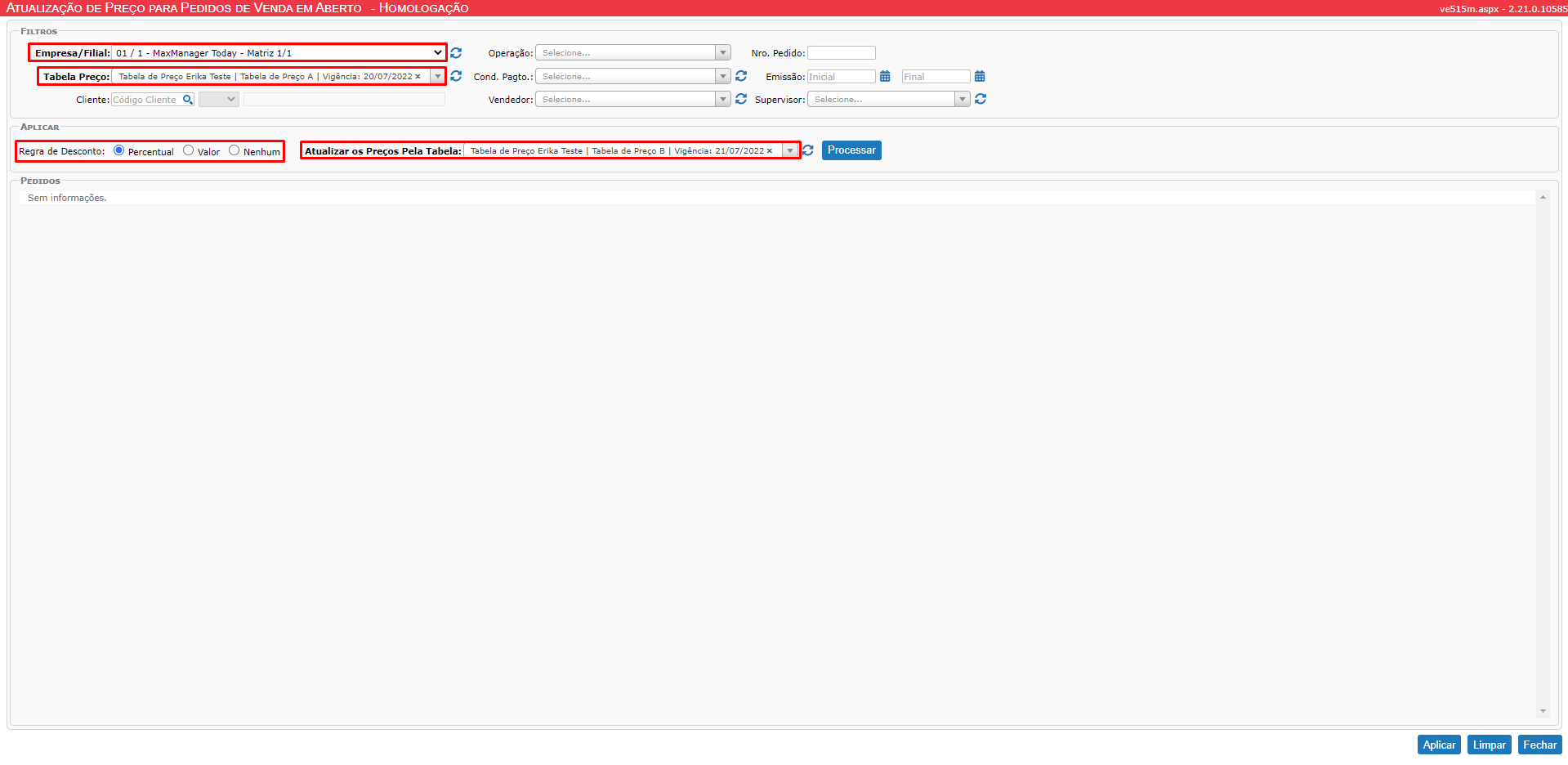Refresh the Supervisor list
Image resolution: width=1568 pixels, height=765 pixels.
[x=981, y=99]
